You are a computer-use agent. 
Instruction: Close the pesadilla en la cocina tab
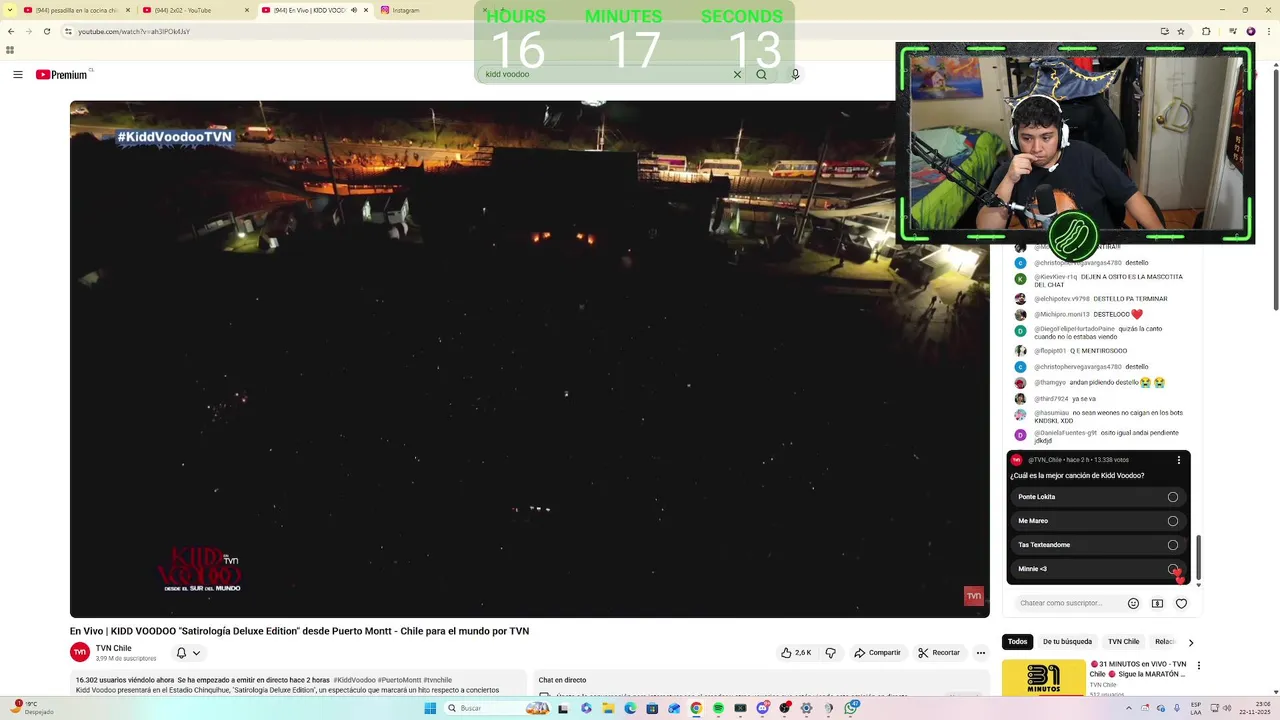128,10
